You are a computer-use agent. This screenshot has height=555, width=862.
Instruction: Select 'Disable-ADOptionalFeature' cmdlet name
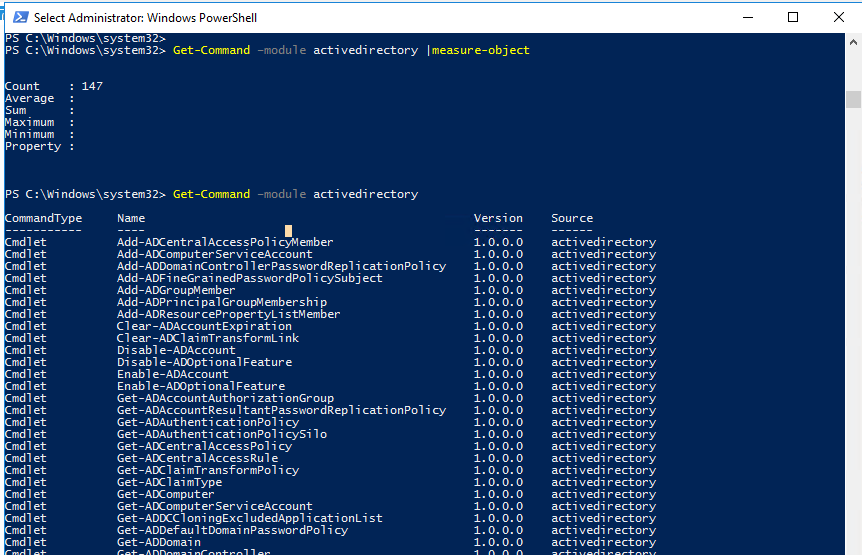pyautogui.click(x=204, y=363)
